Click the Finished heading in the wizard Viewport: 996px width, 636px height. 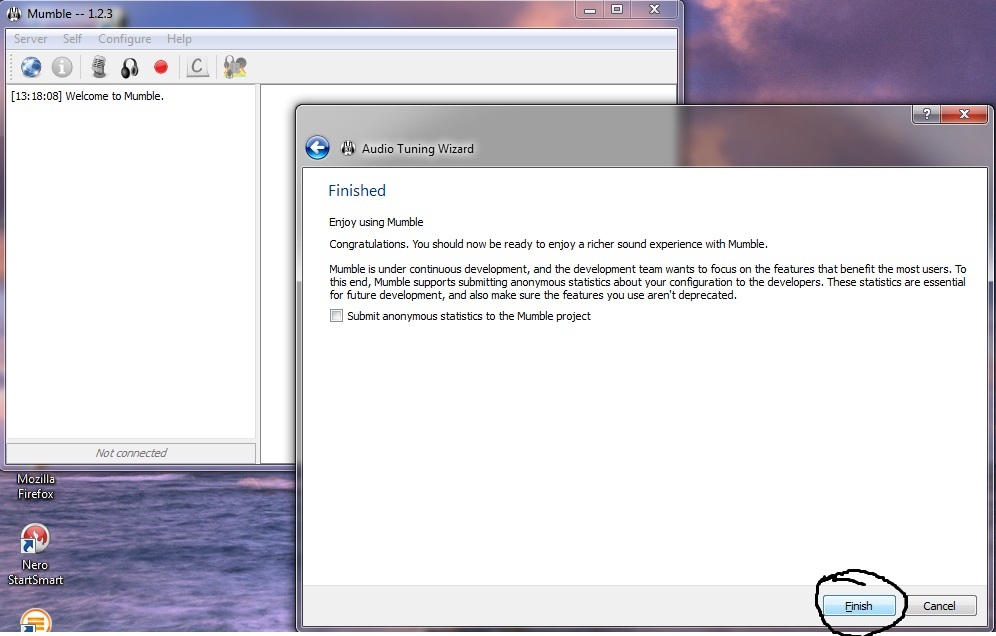point(357,191)
